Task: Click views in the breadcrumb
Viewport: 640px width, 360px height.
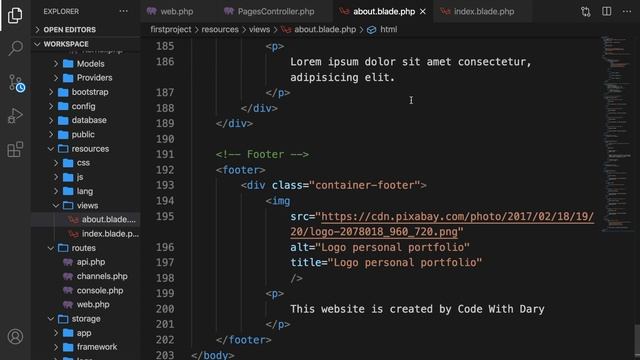Action: [259, 29]
